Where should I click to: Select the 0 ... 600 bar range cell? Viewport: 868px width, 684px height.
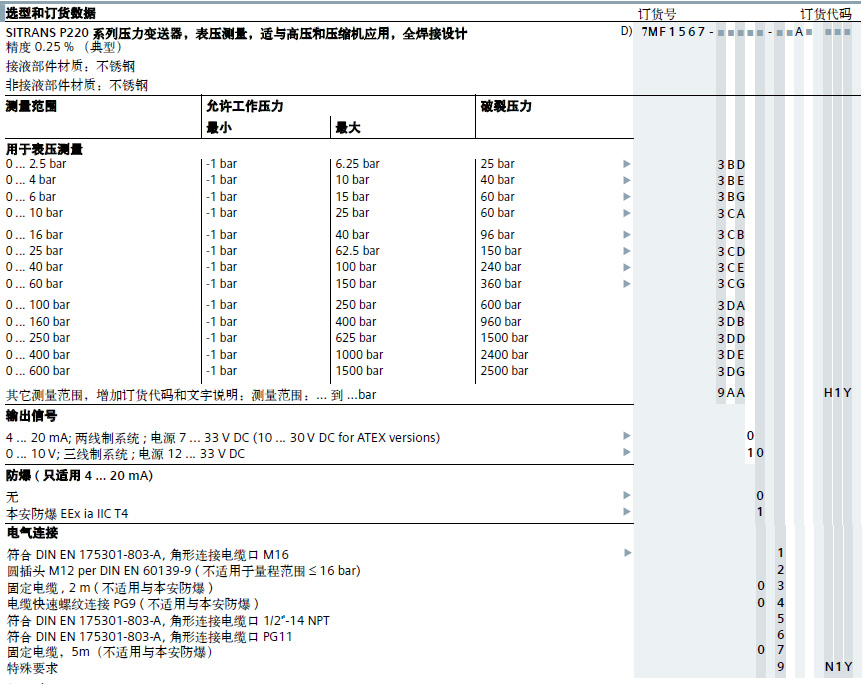pos(38,371)
